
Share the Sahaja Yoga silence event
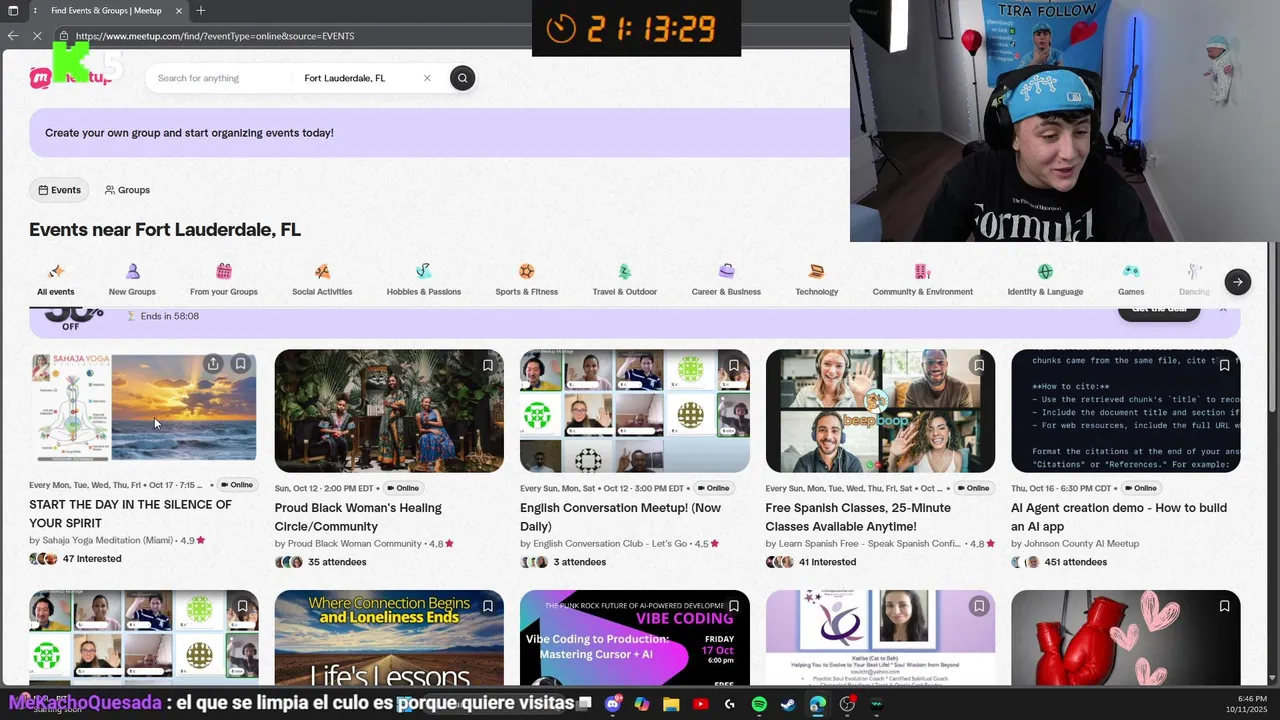coord(213,364)
